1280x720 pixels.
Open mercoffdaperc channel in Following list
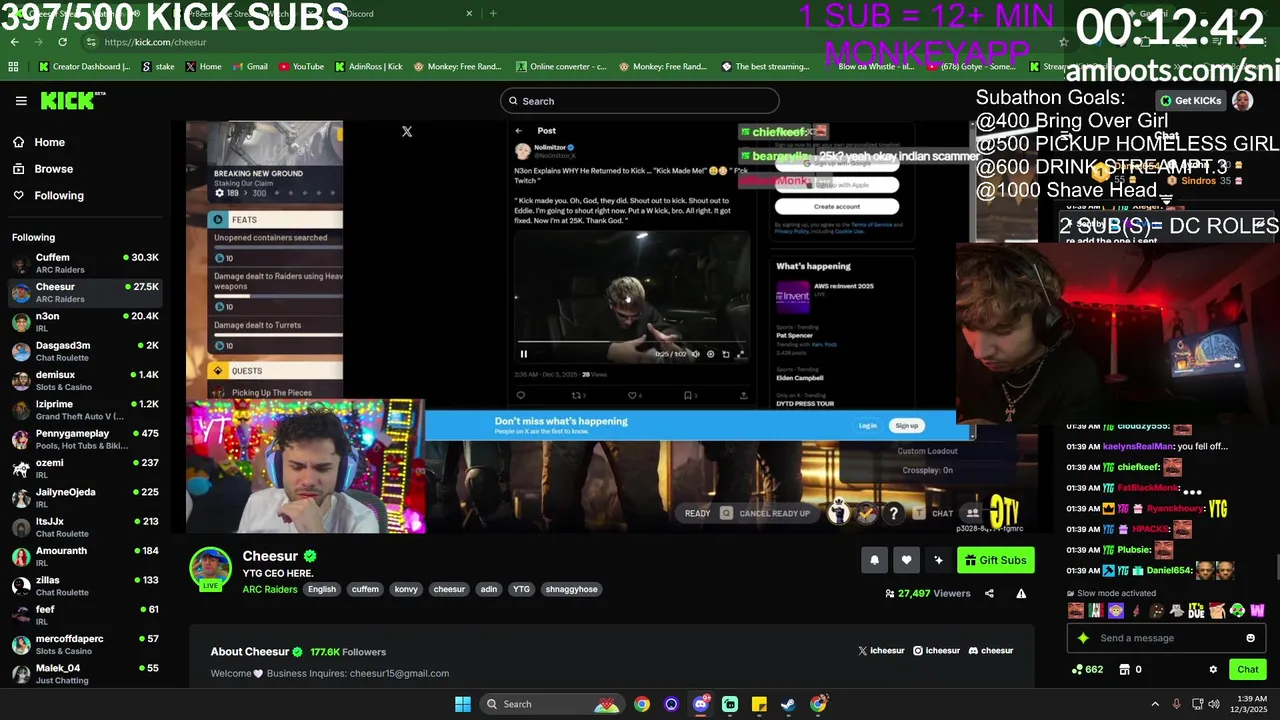click(85, 645)
